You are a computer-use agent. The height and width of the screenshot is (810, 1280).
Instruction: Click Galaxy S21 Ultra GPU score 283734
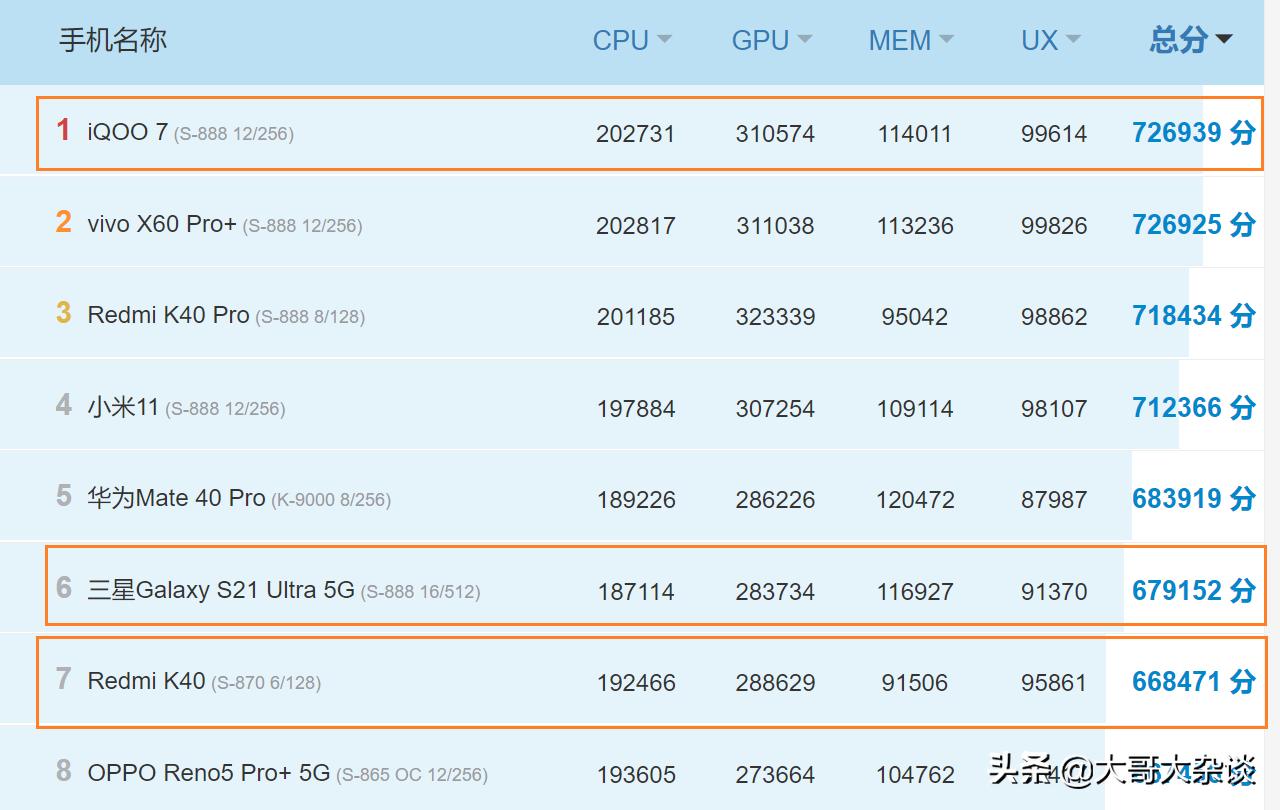point(775,591)
